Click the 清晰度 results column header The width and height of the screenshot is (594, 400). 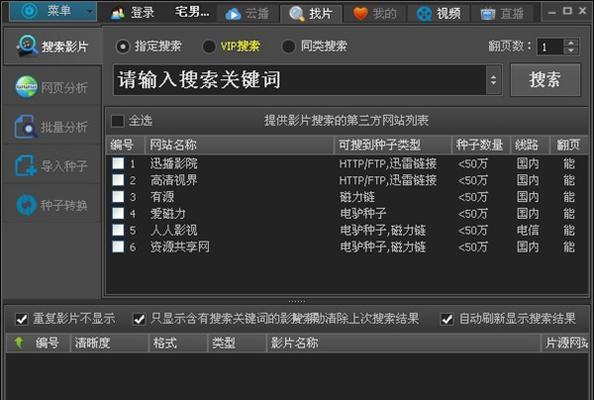[x=109, y=343]
